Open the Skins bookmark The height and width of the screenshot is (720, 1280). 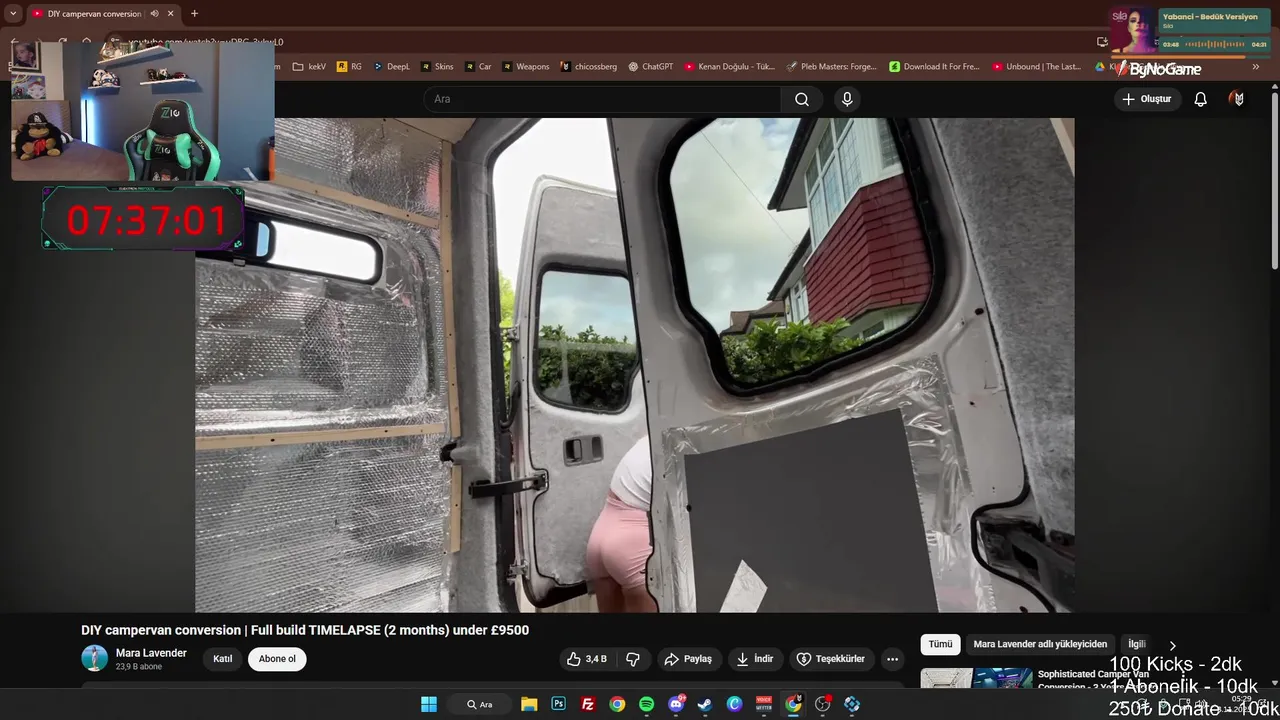pyautogui.click(x=437, y=67)
